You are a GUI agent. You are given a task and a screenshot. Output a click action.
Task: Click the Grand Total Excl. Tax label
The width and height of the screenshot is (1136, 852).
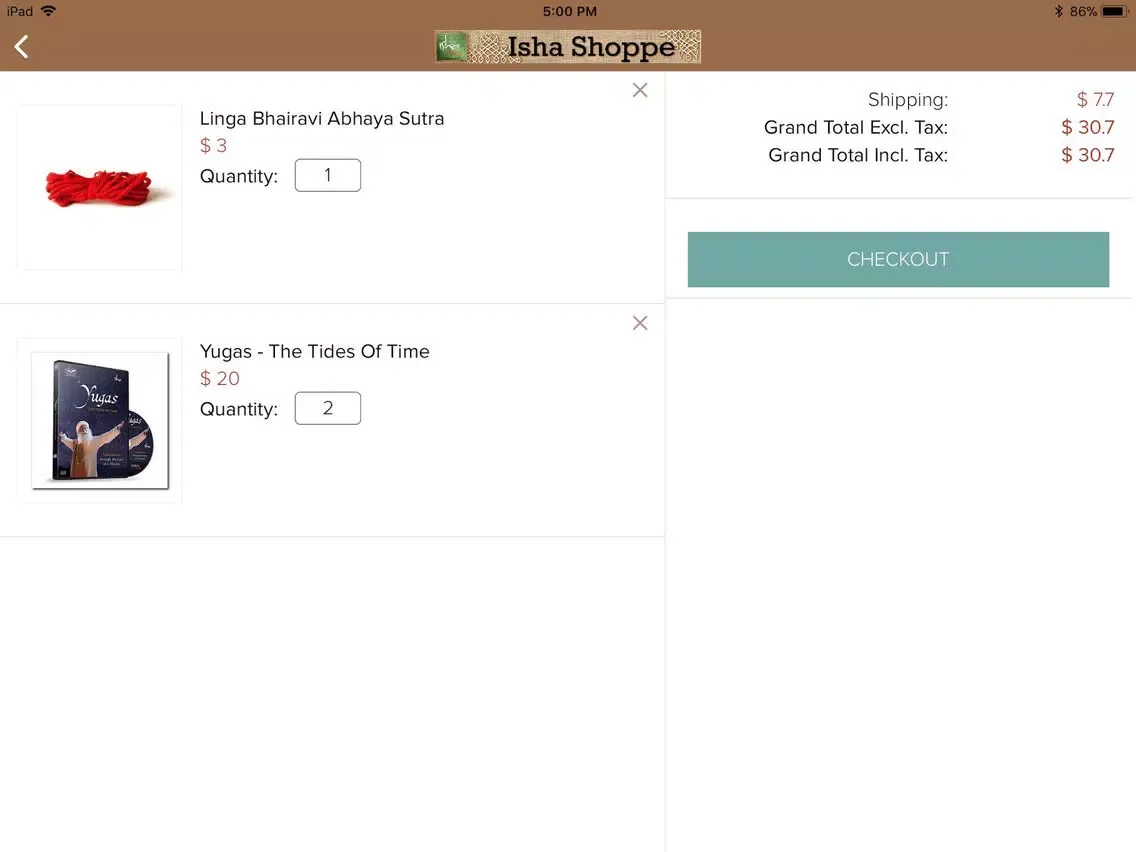pyautogui.click(x=856, y=128)
